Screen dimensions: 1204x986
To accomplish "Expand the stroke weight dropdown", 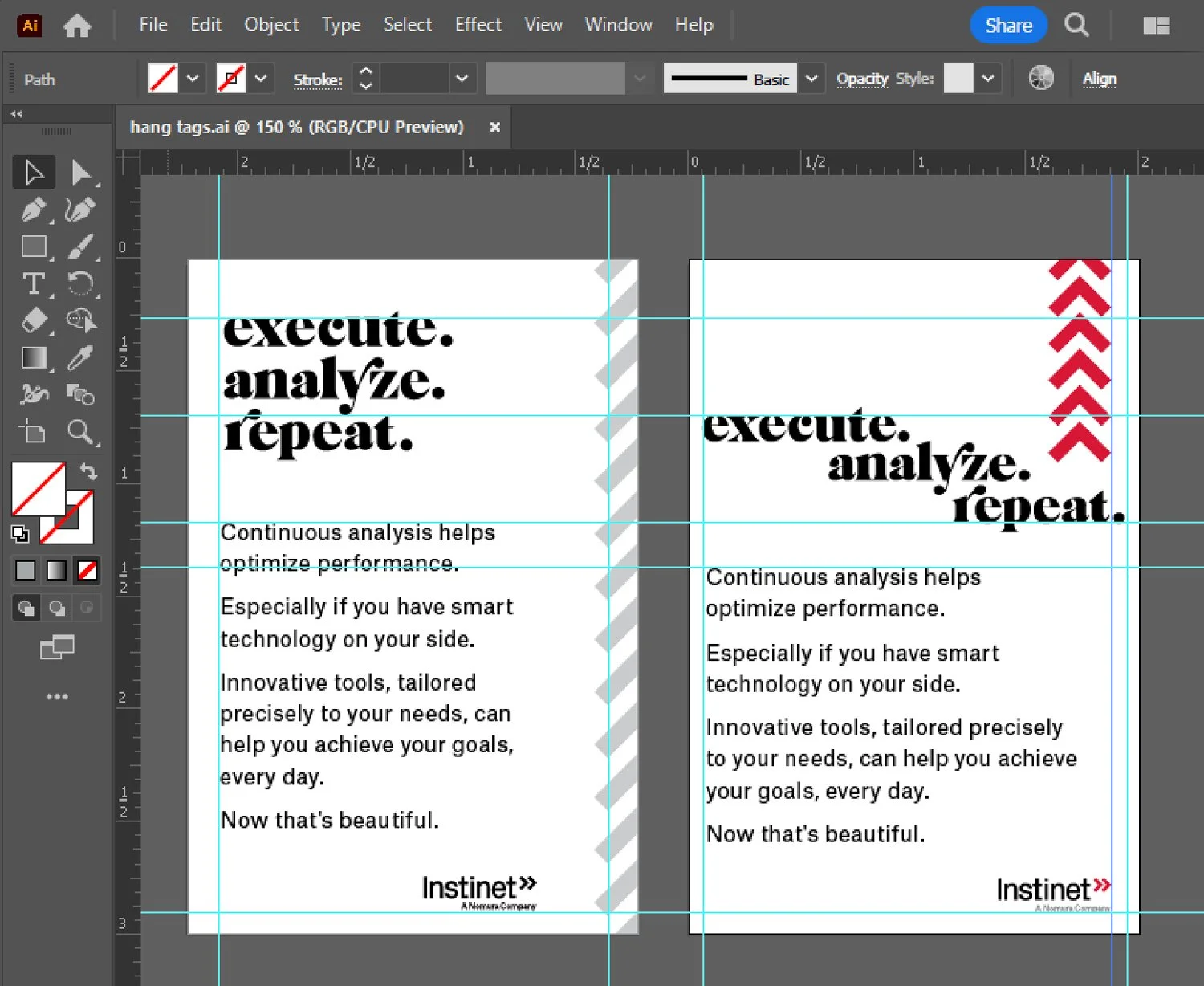I will [462, 79].
